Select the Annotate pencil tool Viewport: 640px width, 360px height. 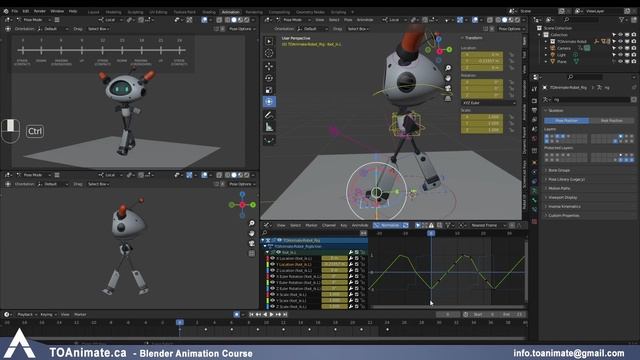tap(269, 115)
